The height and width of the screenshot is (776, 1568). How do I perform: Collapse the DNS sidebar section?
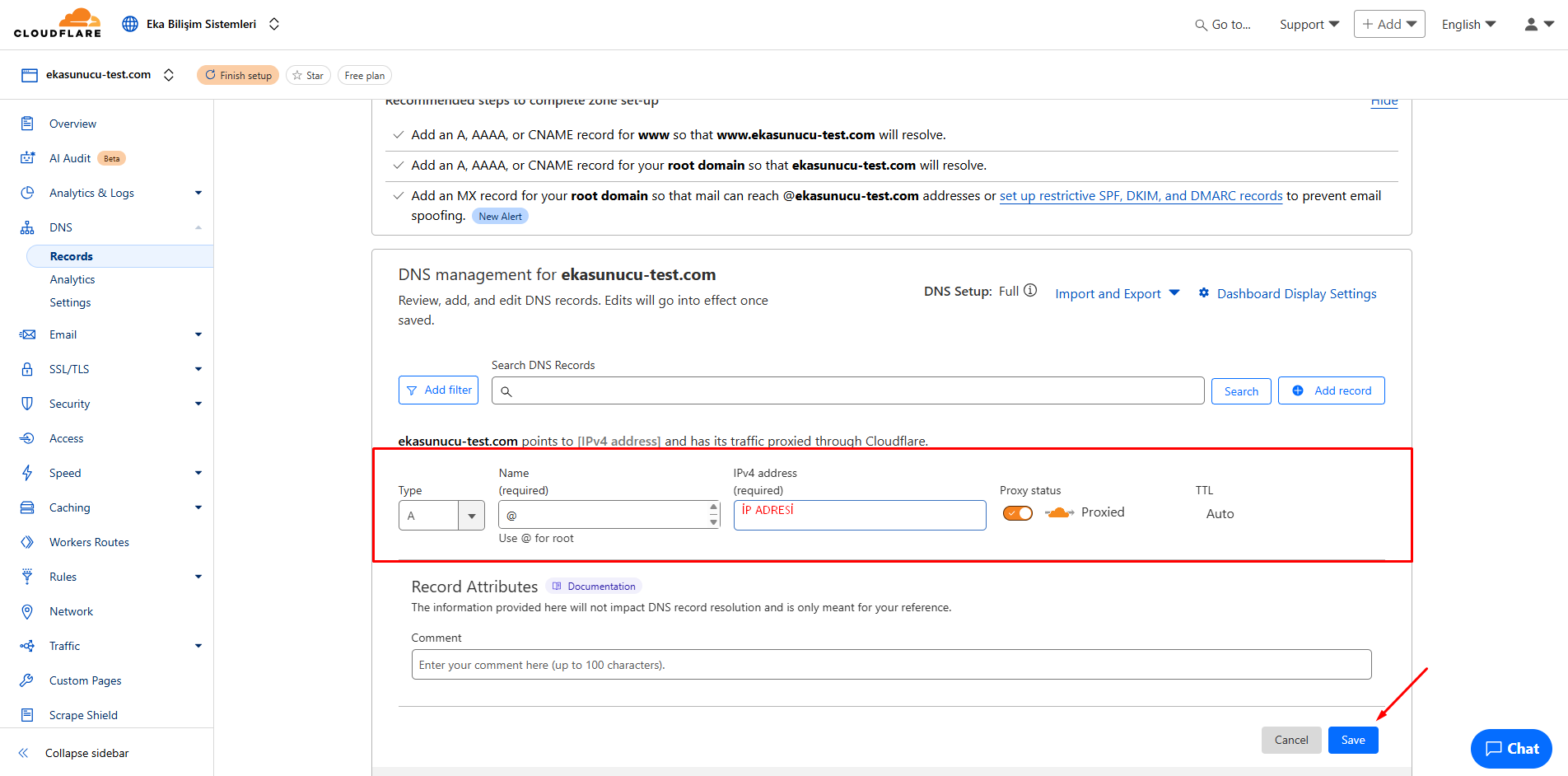click(x=198, y=227)
